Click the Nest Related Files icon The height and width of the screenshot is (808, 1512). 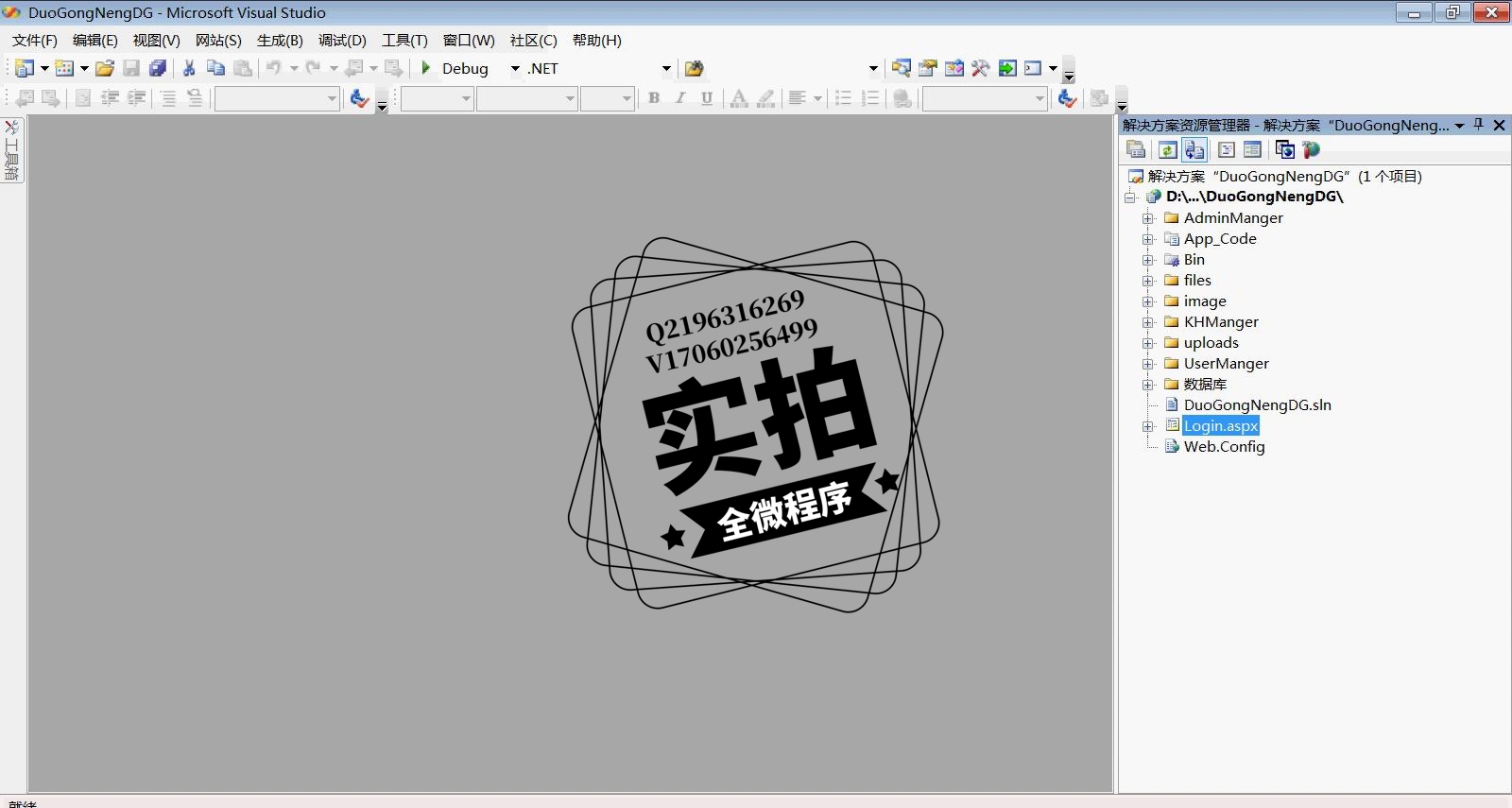(x=1194, y=149)
